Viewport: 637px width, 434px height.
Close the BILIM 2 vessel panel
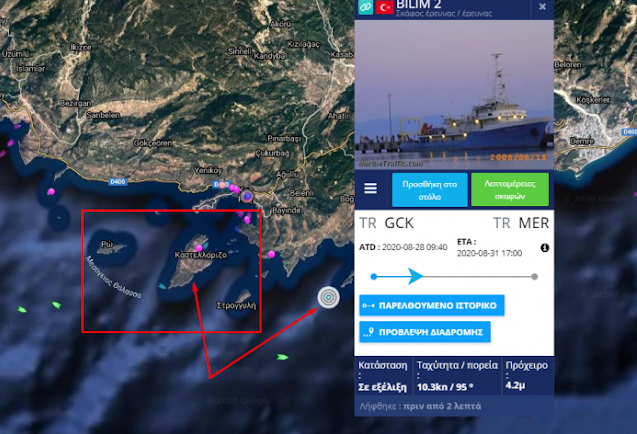pyautogui.click(x=542, y=7)
